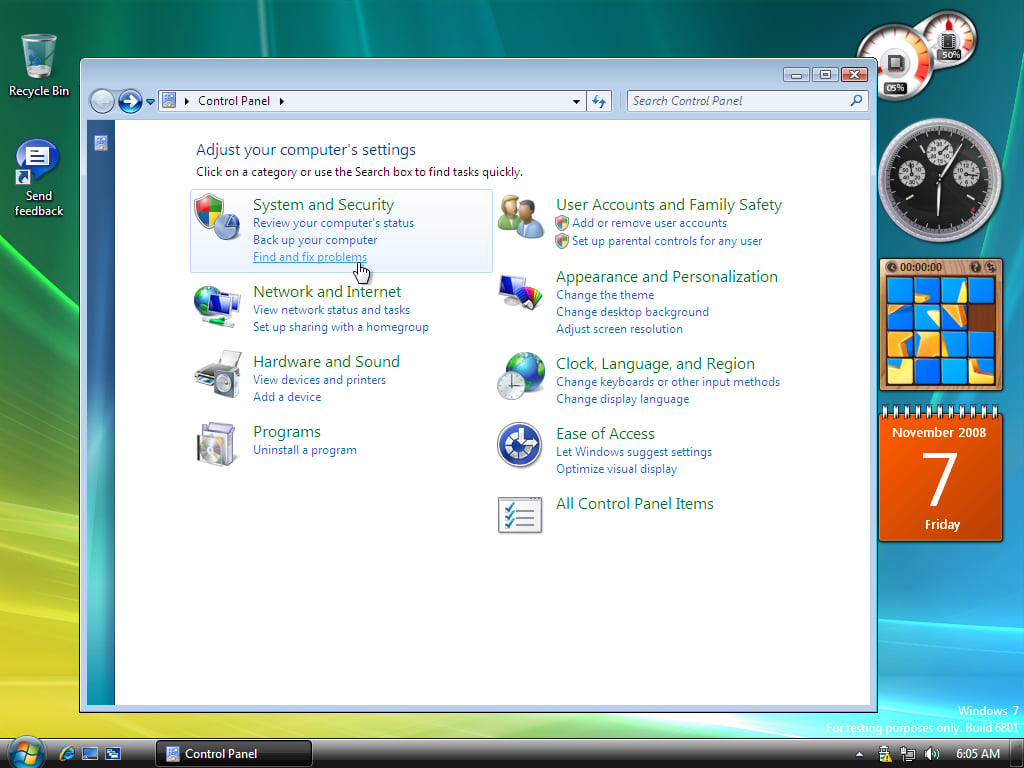This screenshot has height=768, width=1024.
Task: Open the All Control Panel Items checklist icon
Action: 520,515
